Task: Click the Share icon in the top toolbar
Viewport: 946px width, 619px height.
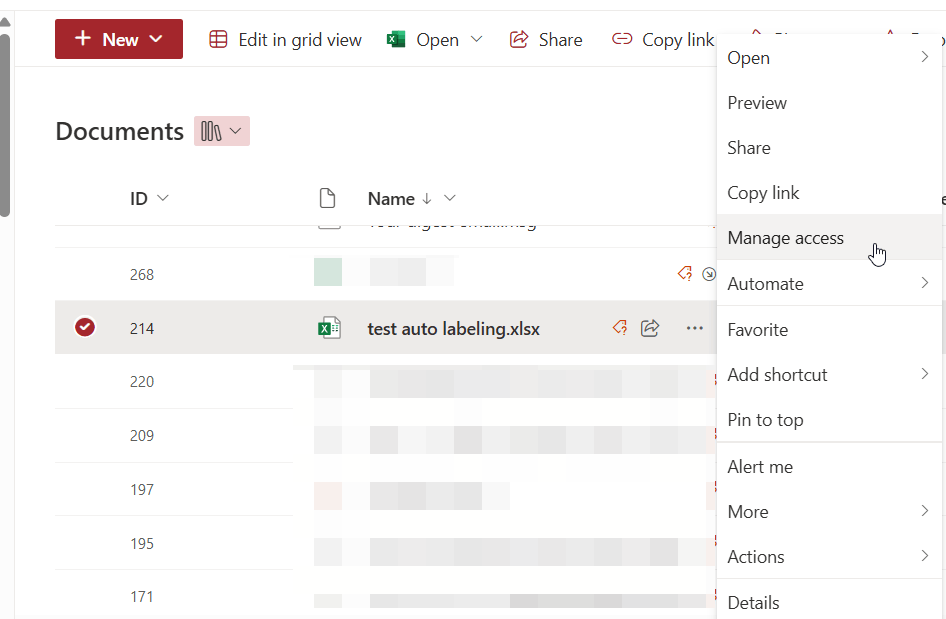Action: point(519,39)
